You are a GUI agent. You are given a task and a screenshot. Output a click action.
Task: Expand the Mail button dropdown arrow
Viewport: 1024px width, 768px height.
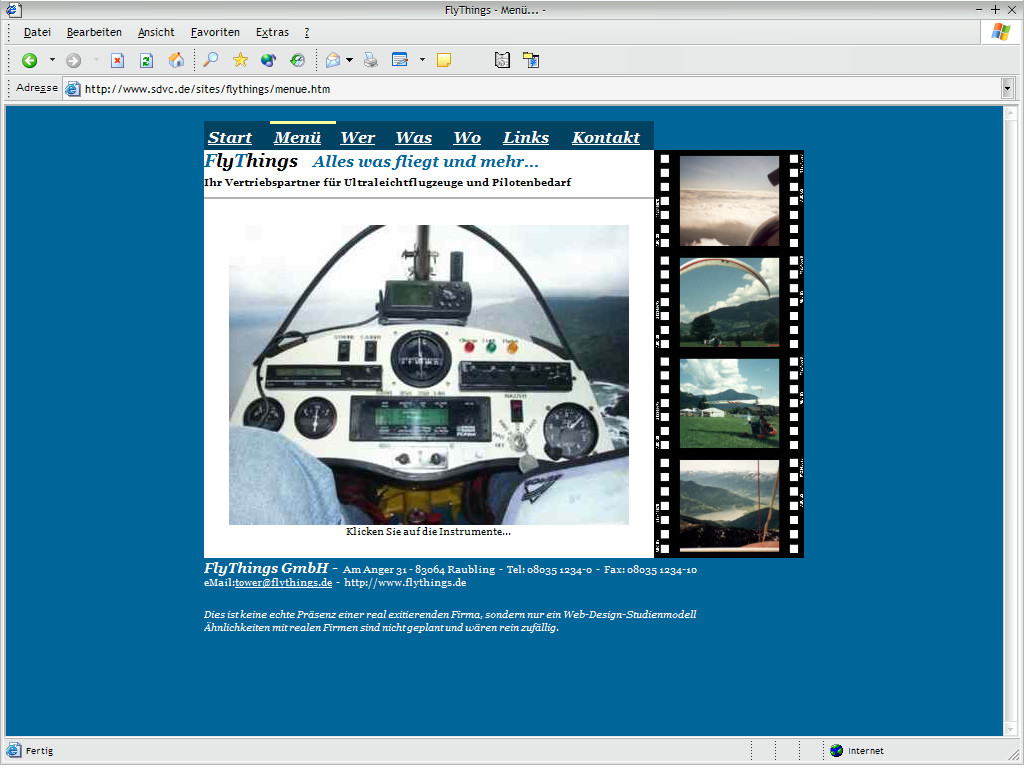tap(349, 61)
